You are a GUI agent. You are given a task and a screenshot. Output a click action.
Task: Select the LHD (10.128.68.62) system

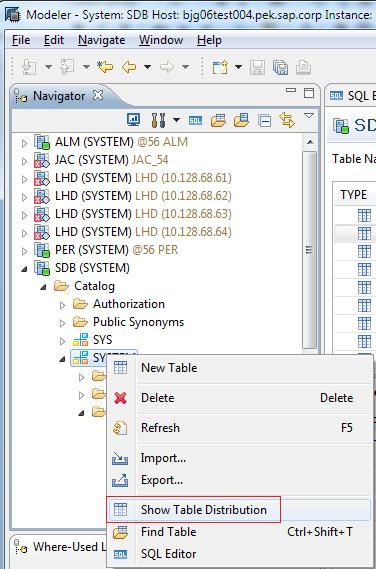[x=143, y=196]
